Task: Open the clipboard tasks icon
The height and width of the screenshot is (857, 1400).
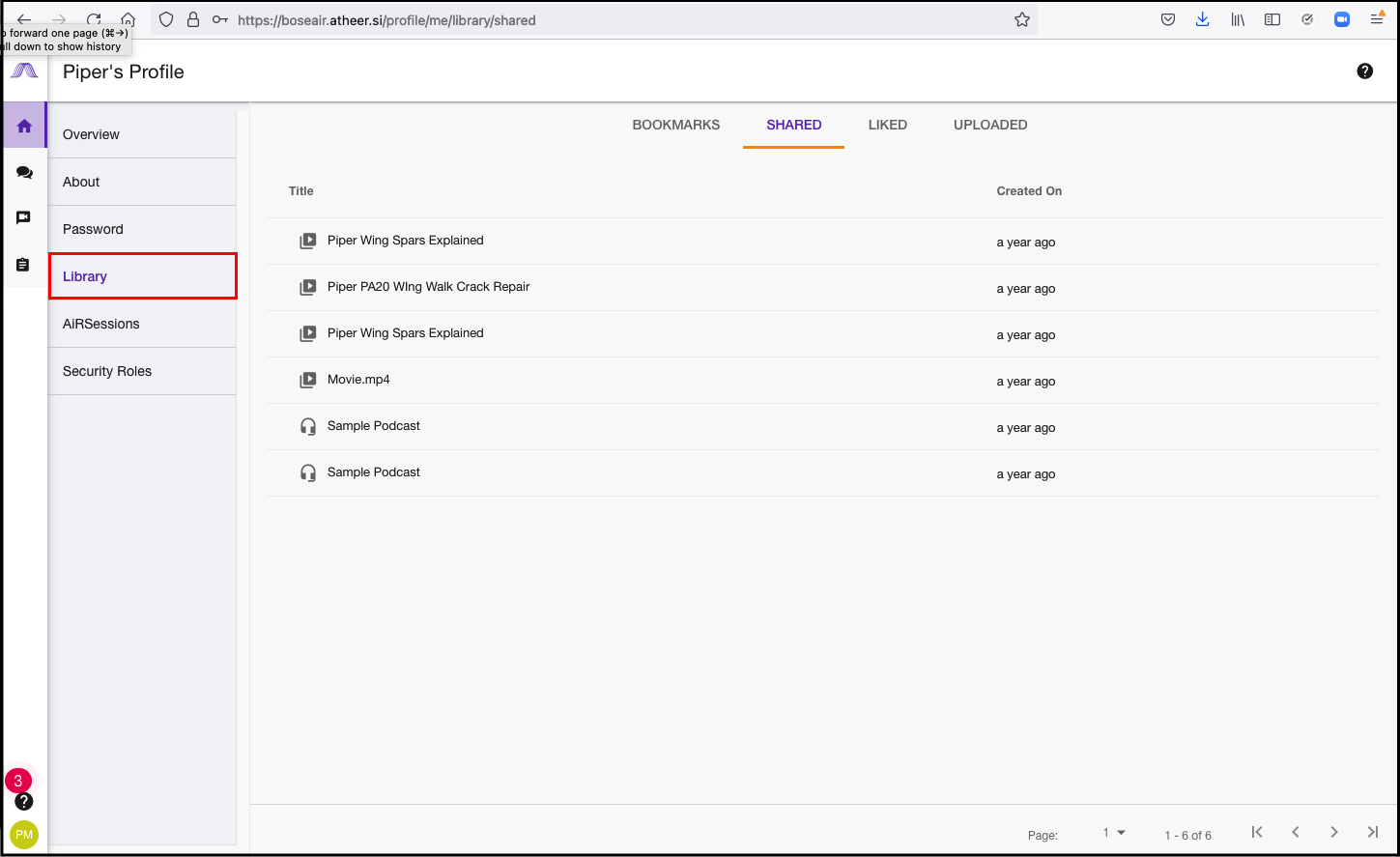Action: [24, 265]
